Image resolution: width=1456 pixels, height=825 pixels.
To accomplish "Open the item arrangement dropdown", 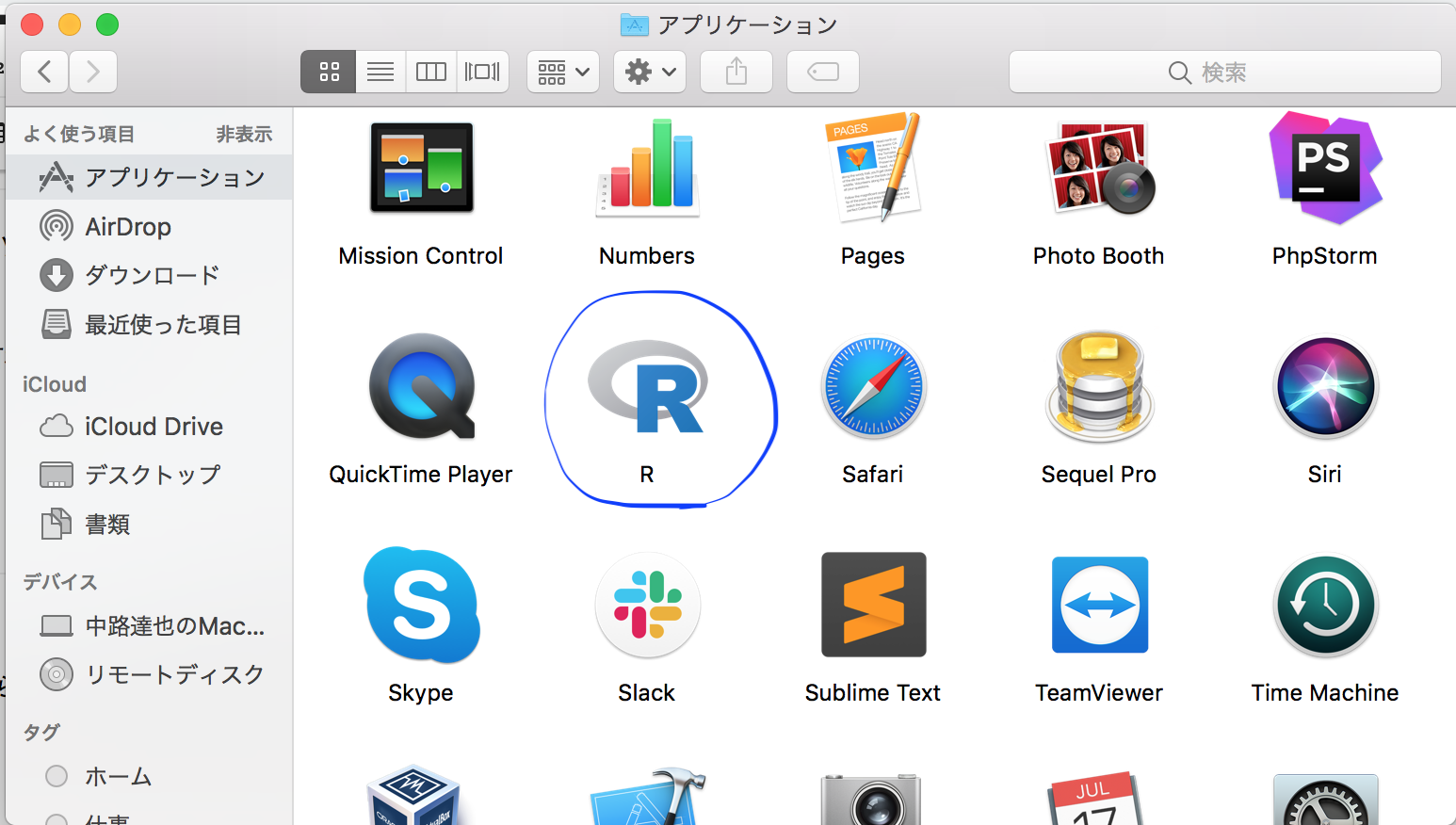I will point(563,72).
